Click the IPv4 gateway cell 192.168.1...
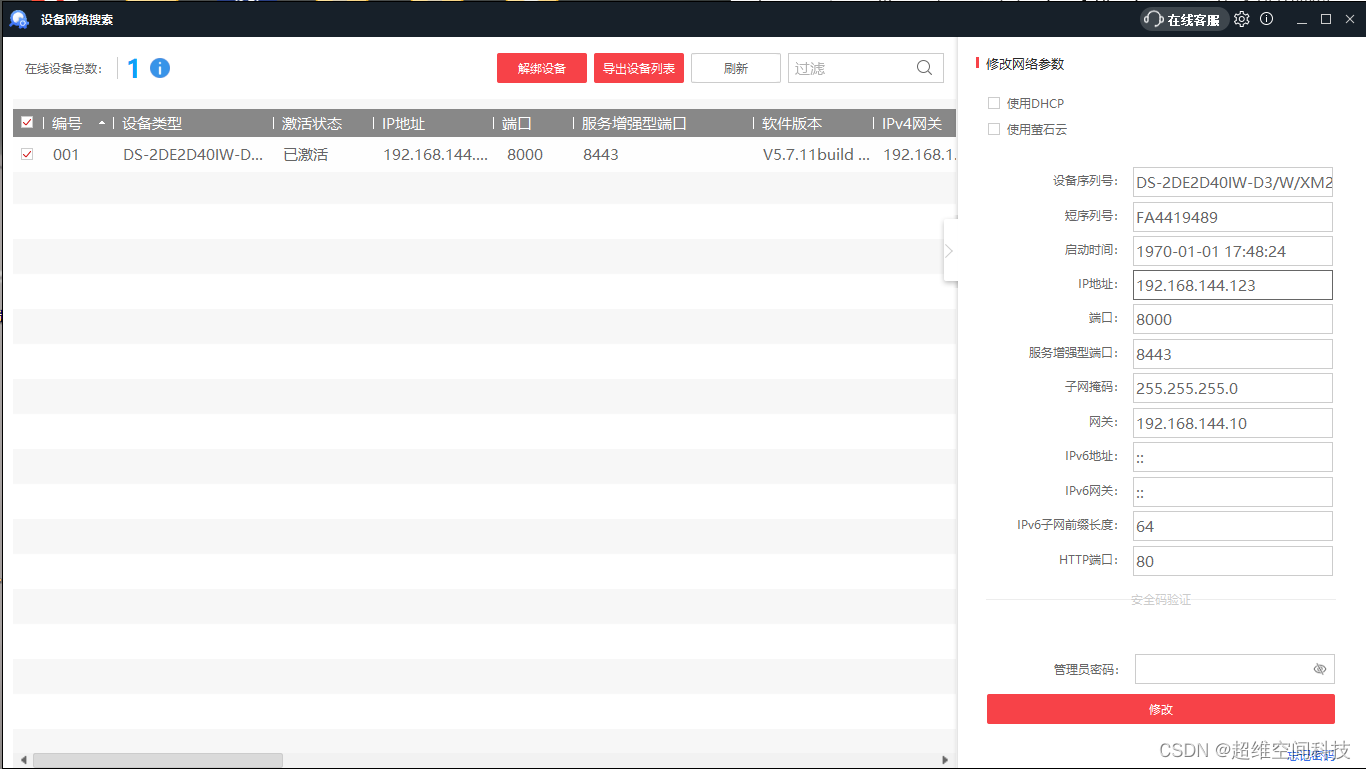The height and width of the screenshot is (769, 1366). pos(919,155)
